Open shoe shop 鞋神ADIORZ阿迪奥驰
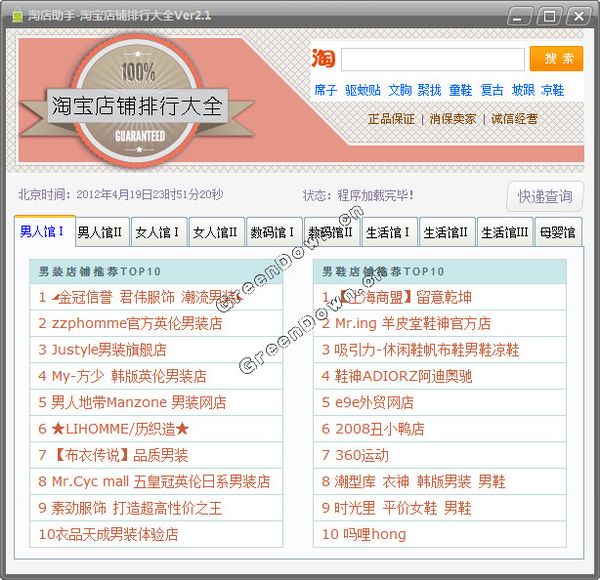The height and width of the screenshot is (580, 600). (x=440, y=376)
